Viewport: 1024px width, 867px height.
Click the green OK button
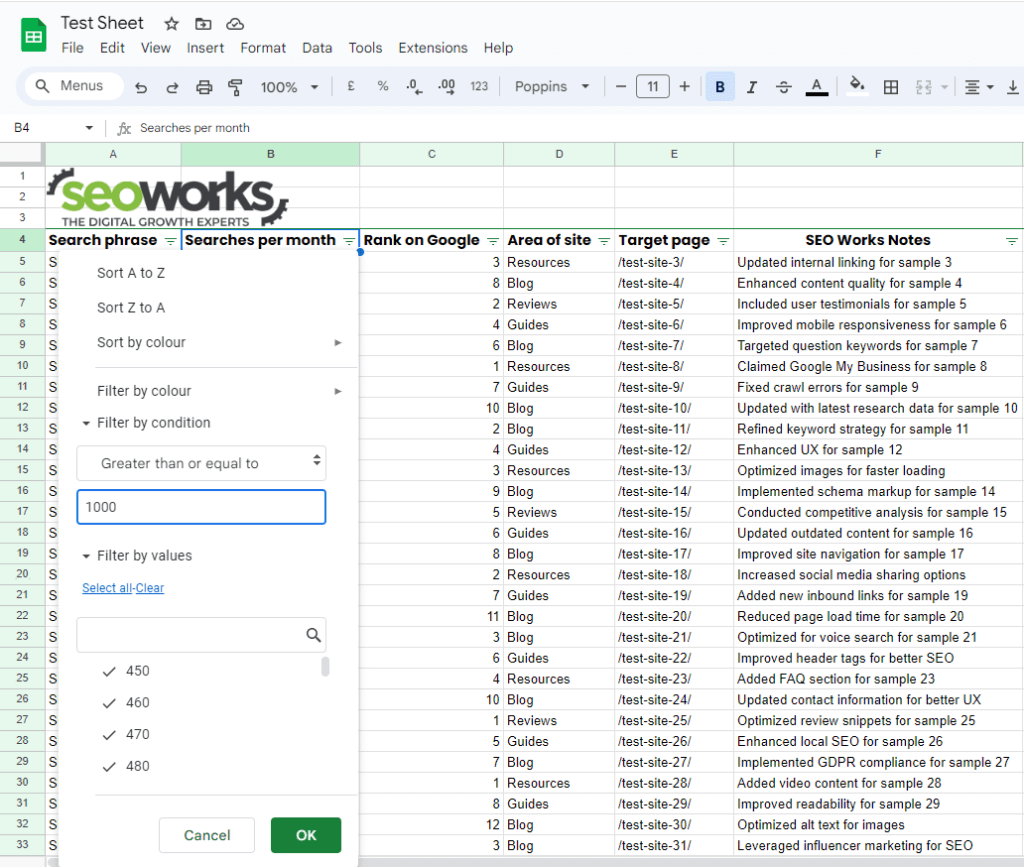click(x=306, y=835)
